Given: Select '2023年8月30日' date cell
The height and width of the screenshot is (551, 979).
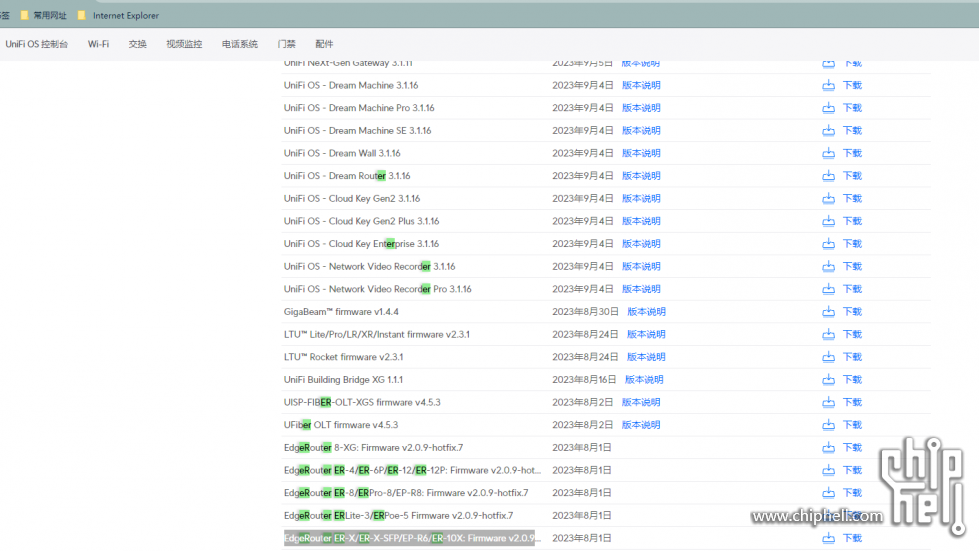Looking at the screenshot, I should (585, 311).
